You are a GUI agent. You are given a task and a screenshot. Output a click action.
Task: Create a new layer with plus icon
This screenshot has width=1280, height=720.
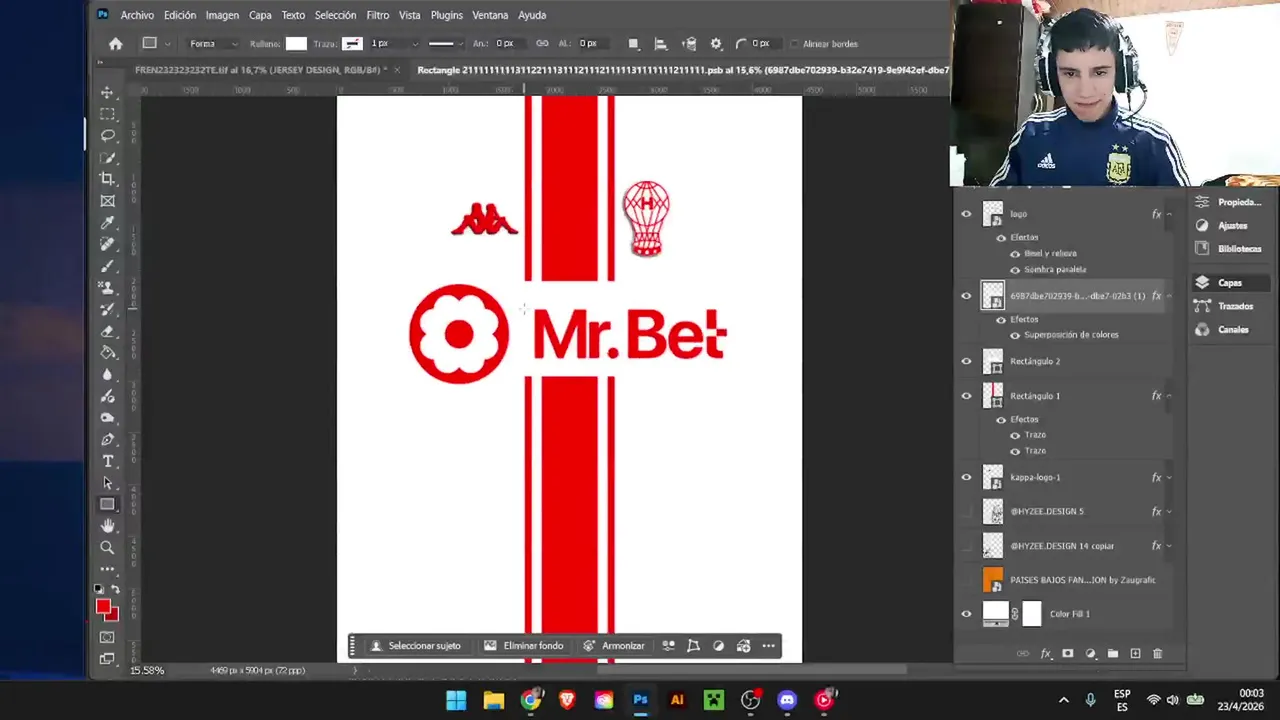(x=1135, y=653)
